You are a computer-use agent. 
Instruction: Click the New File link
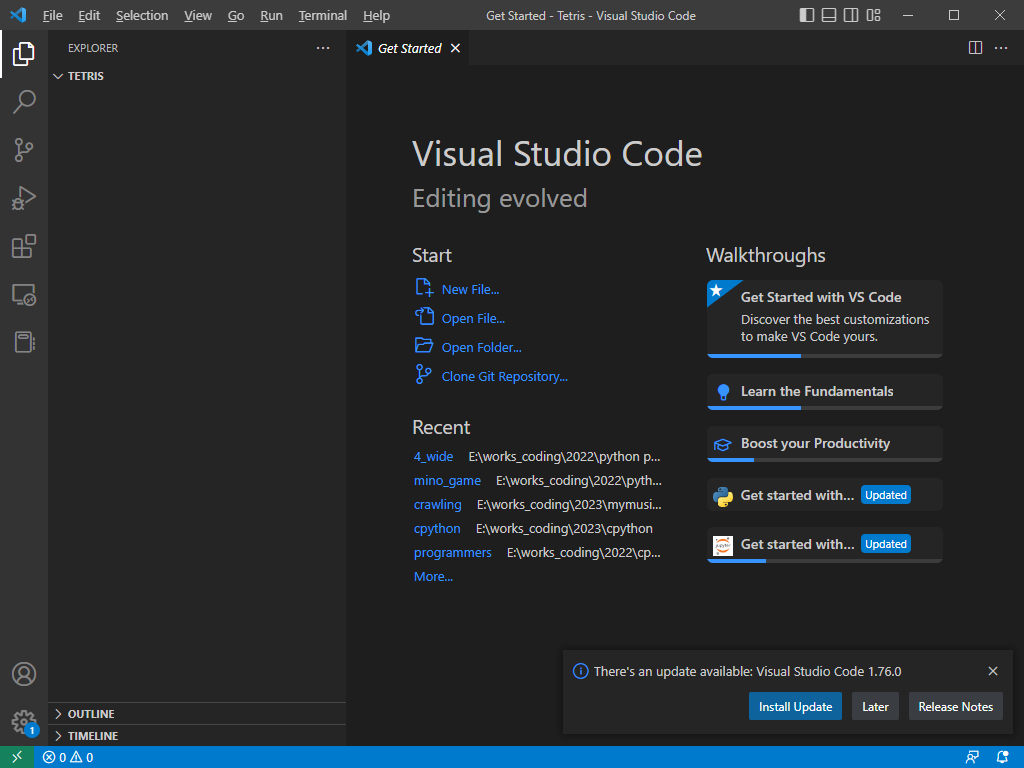[x=470, y=289]
